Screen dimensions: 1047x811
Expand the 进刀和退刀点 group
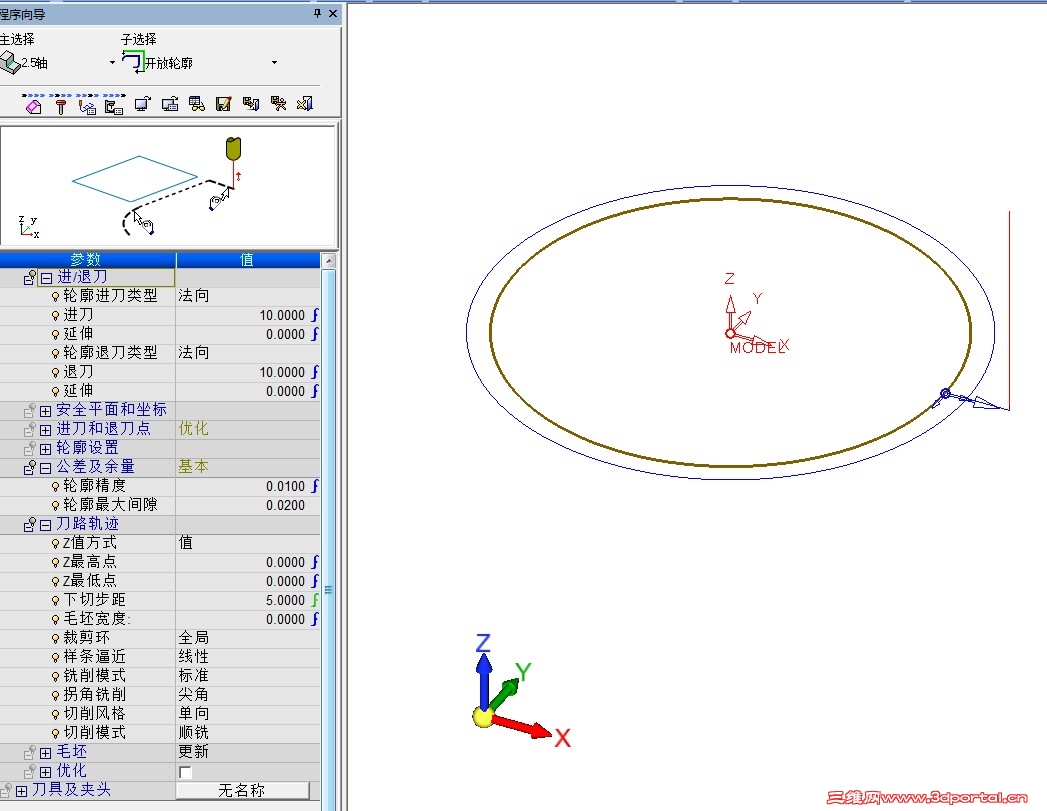tap(45, 430)
